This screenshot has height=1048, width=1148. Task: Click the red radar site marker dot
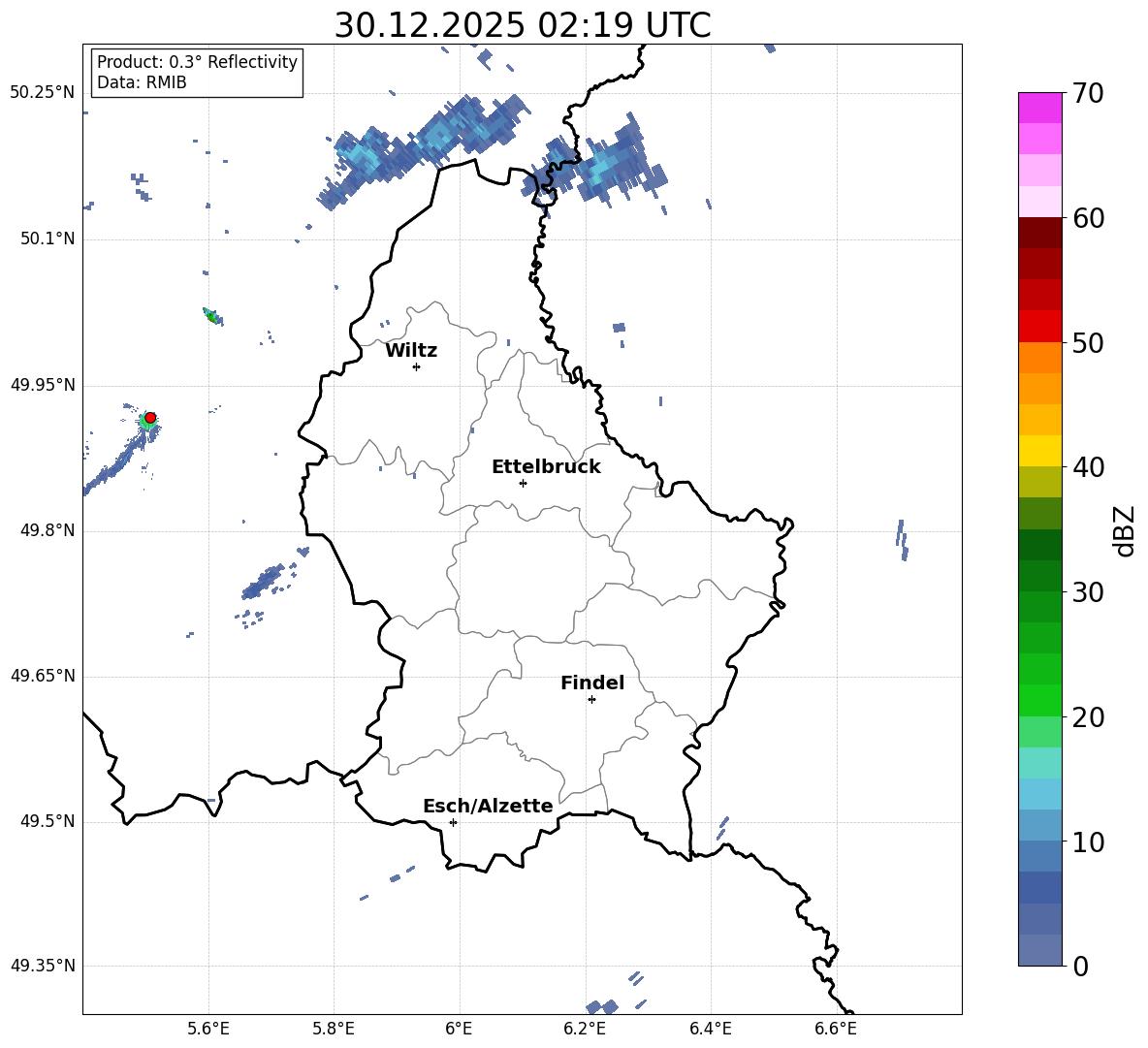150,418
